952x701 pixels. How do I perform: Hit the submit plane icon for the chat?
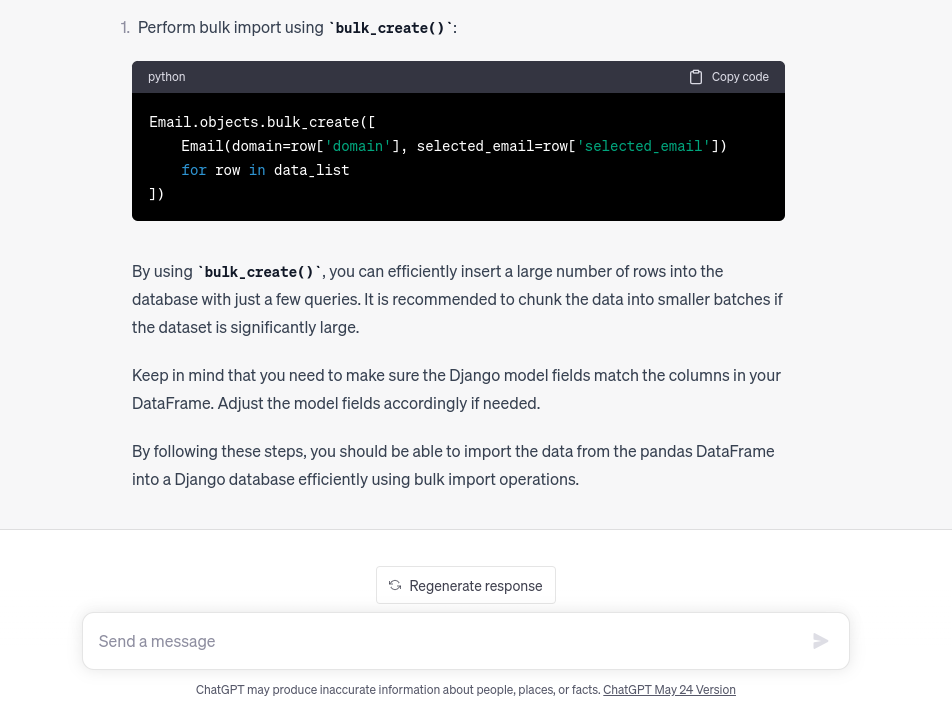(x=820, y=641)
